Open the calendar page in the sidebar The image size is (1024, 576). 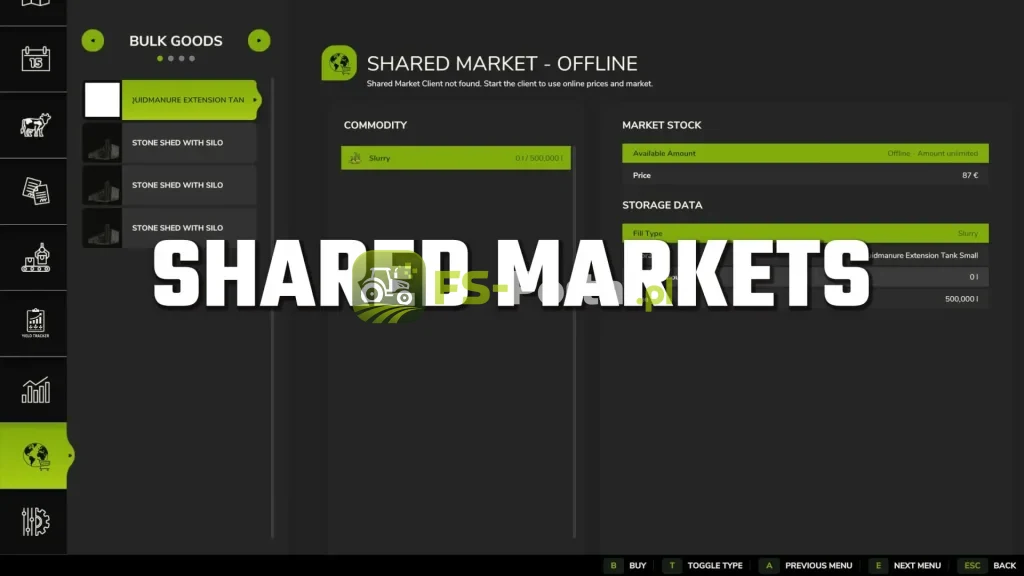pos(35,59)
